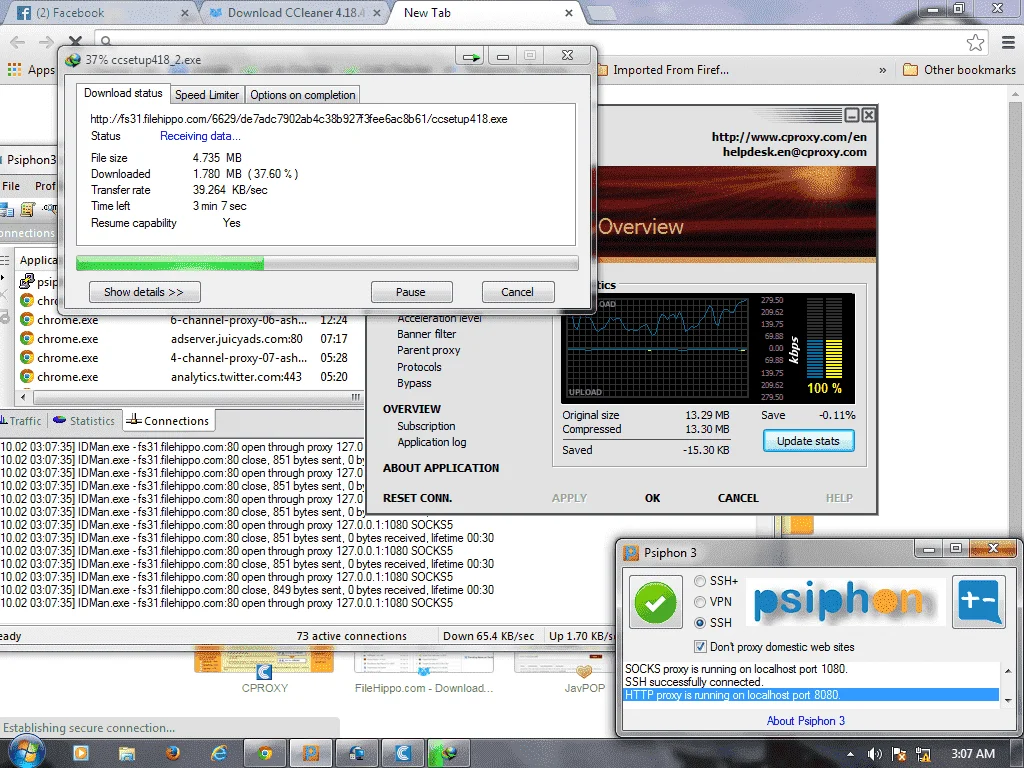Open Banner filter settings in CProxy

(x=426, y=334)
